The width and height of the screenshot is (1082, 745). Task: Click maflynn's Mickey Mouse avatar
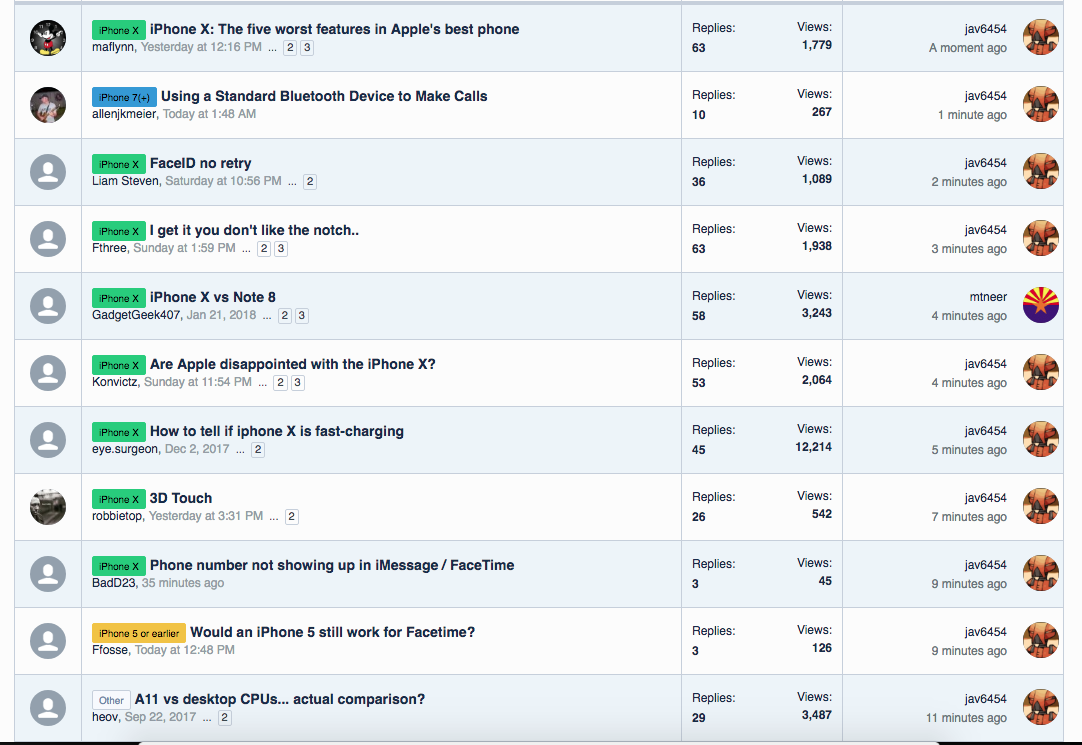click(48, 38)
